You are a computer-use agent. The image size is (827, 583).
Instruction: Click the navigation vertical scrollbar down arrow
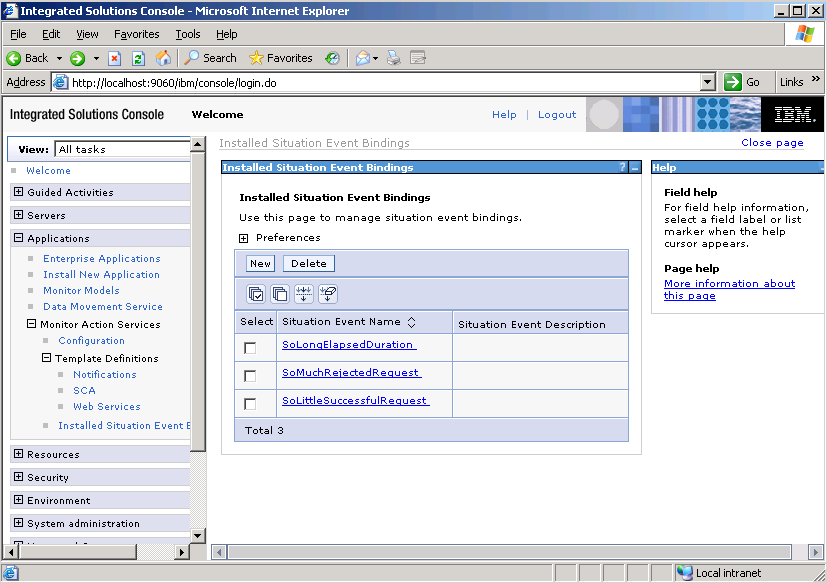click(198, 536)
